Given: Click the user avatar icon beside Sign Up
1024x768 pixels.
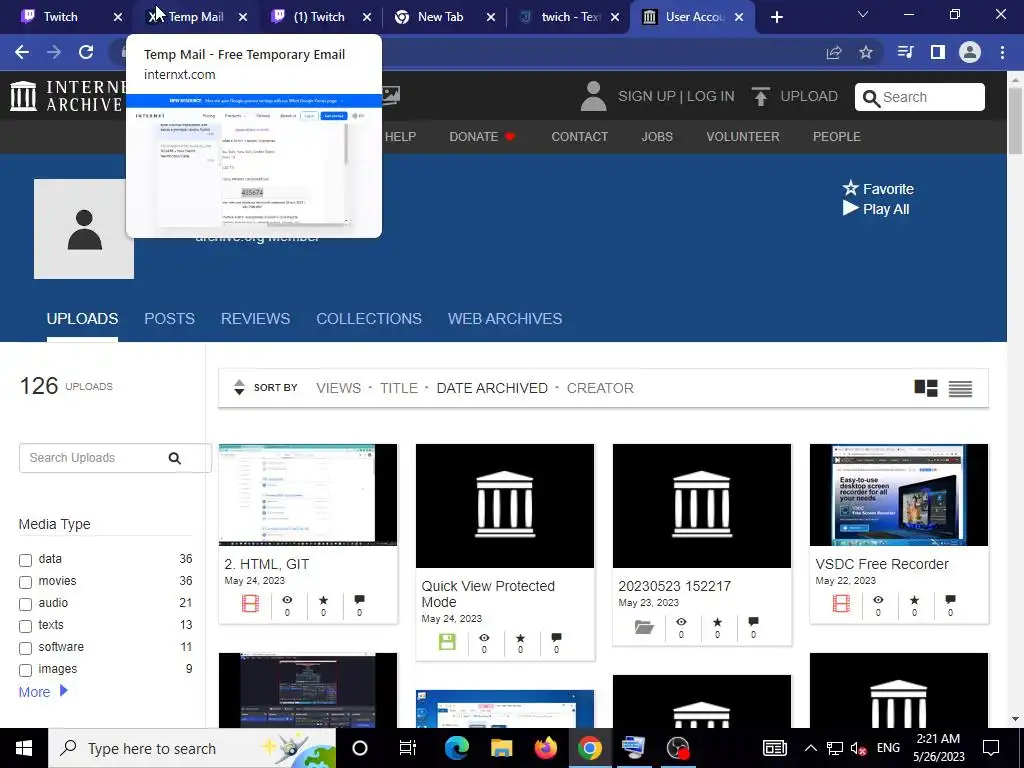Looking at the screenshot, I should (x=593, y=96).
